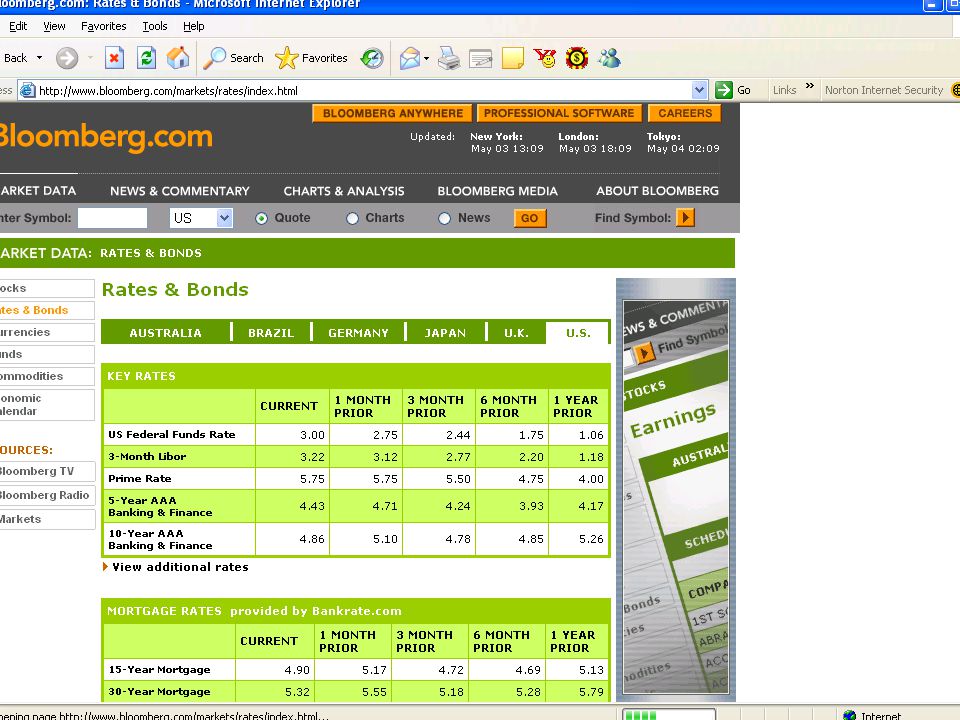This screenshot has height=720, width=960.
Task: Go to the Home page icon
Action: tap(178, 58)
